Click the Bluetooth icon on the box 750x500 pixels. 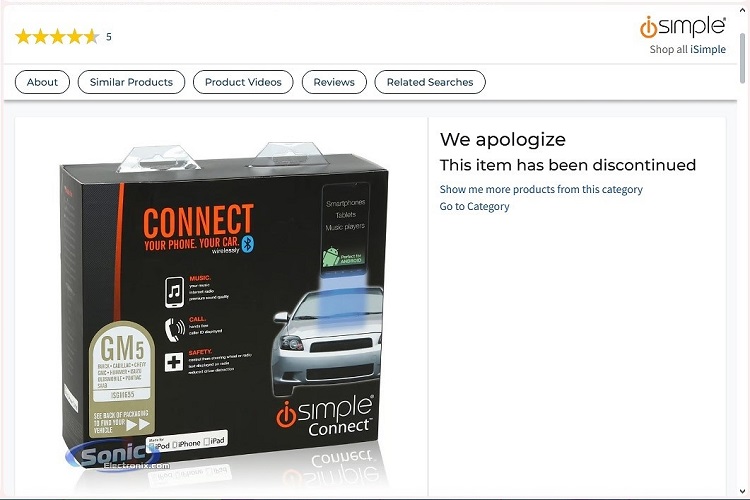tap(247, 244)
